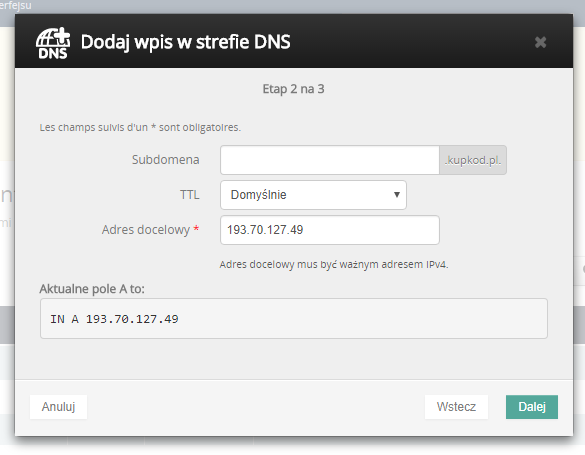Click the "Dodaj wpis w strefie DNS" title
This screenshot has height=455, width=585.
(x=185, y=42)
